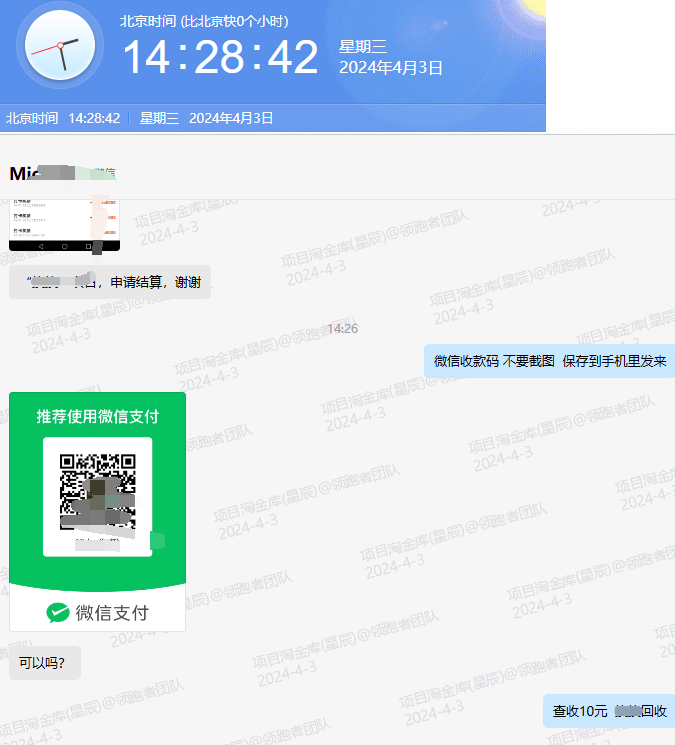675x745 pixels.
Task: Click the 微信支付 label under the QR code
Action: [x=112, y=613]
